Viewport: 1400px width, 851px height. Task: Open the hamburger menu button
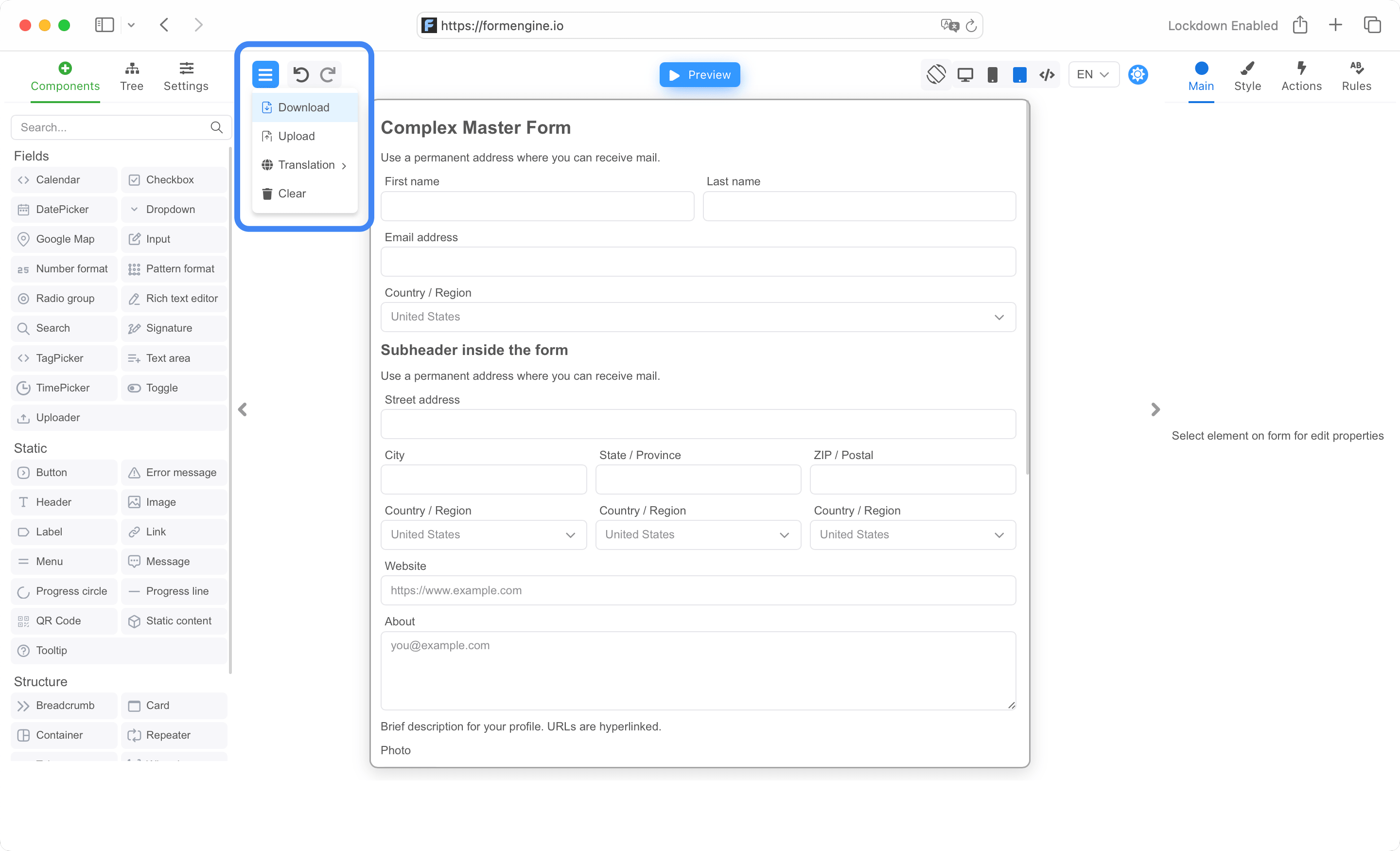265,74
